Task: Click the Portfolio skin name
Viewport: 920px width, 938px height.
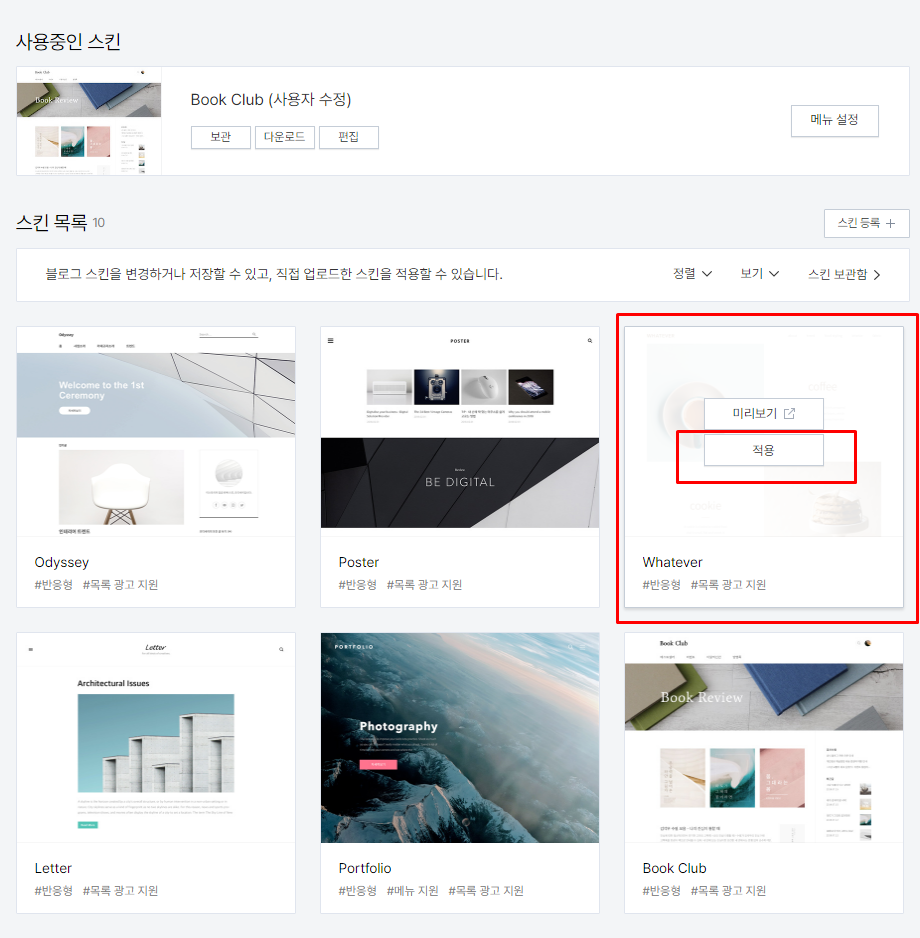Action: pos(365,868)
